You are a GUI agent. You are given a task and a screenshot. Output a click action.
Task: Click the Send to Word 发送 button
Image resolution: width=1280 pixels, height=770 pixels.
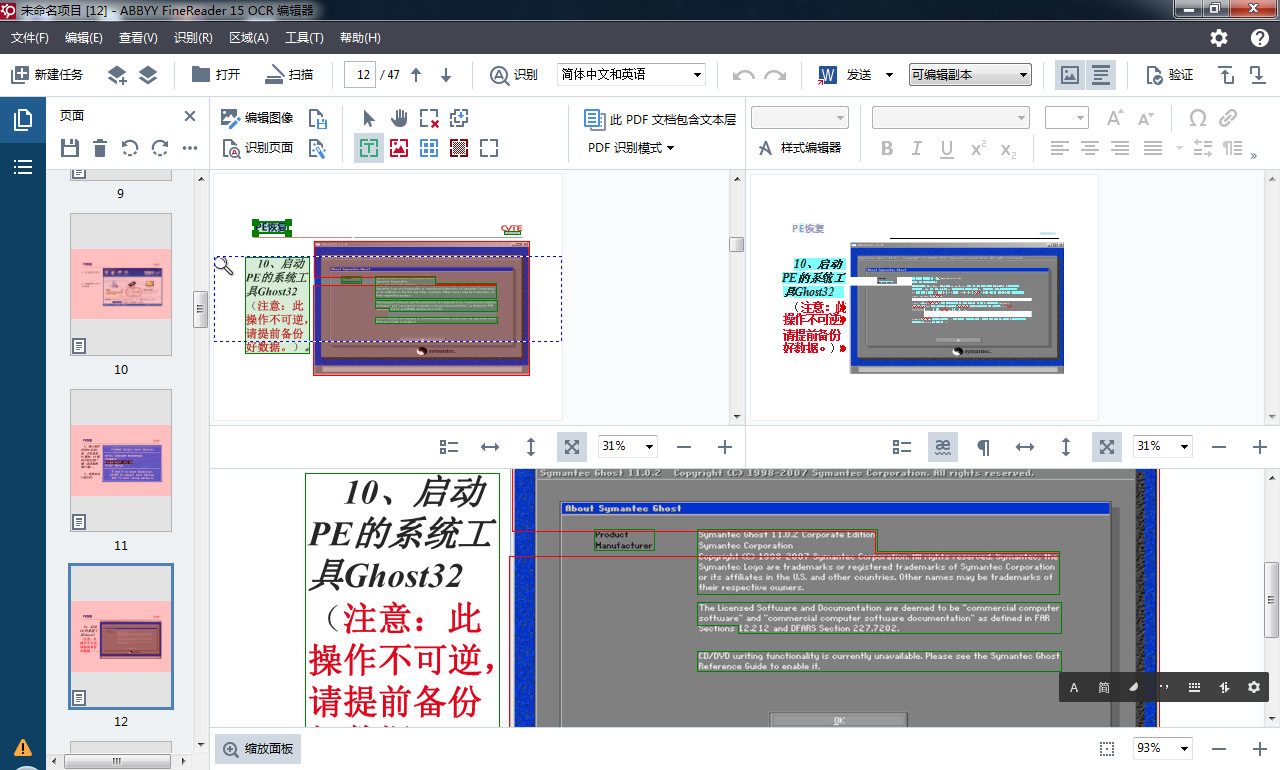[845, 75]
